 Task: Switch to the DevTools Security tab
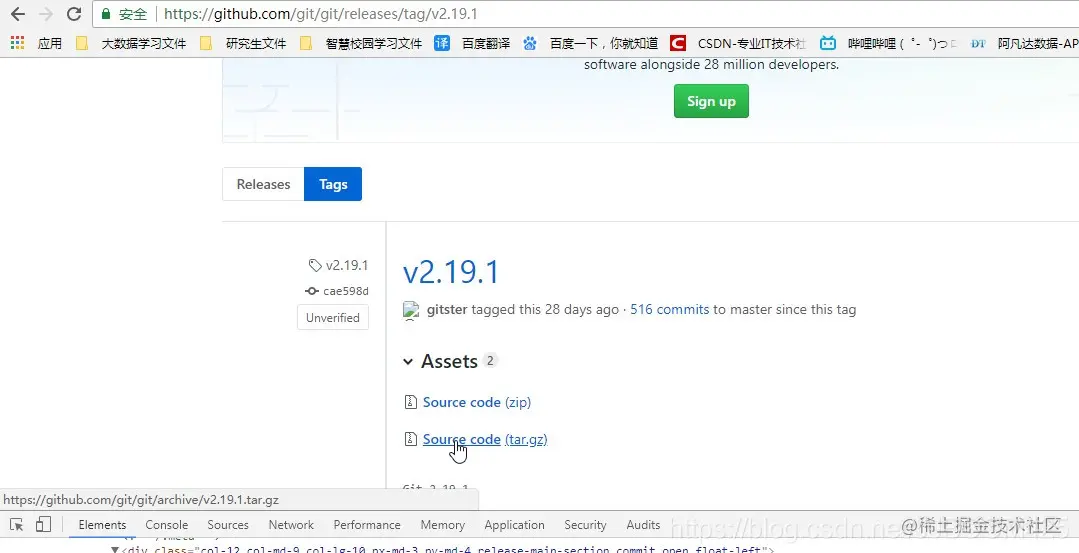click(585, 525)
